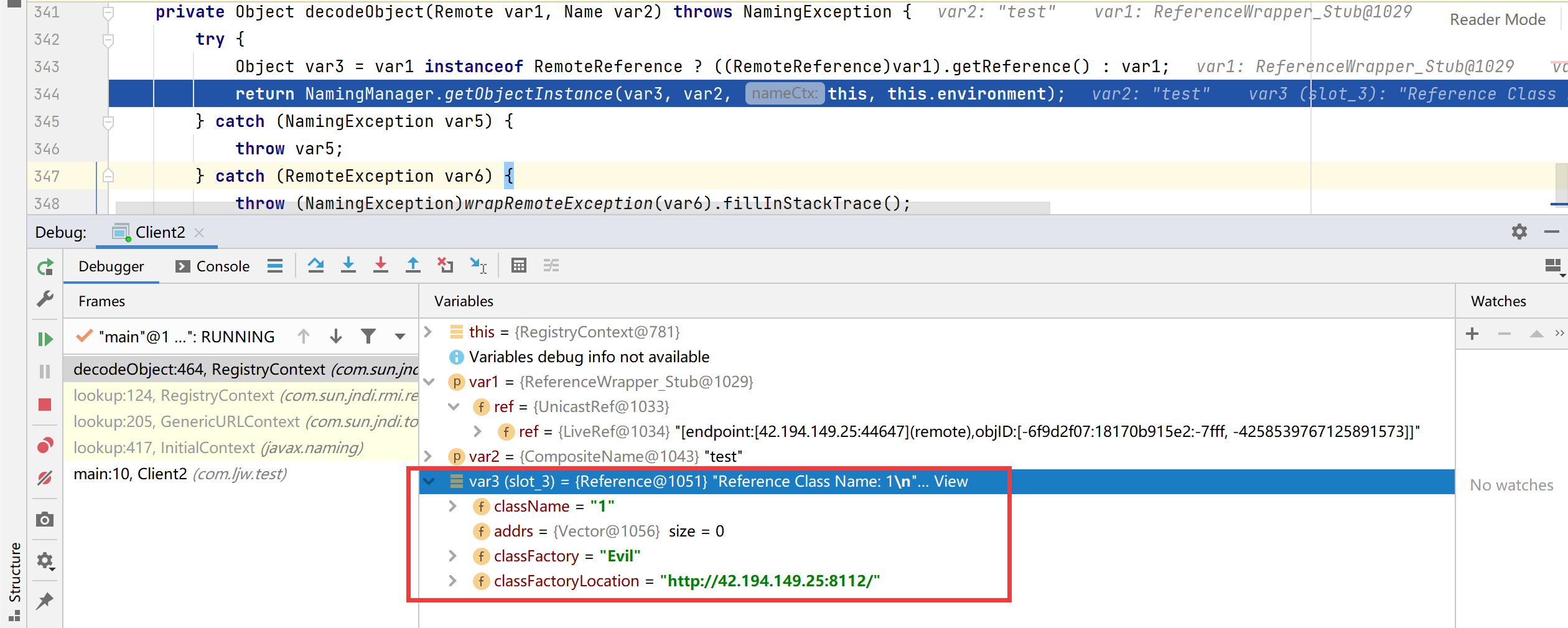This screenshot has height=628, width=1568.
Task: Collapse the ref UnicastRef node
Action: point(454,406)
